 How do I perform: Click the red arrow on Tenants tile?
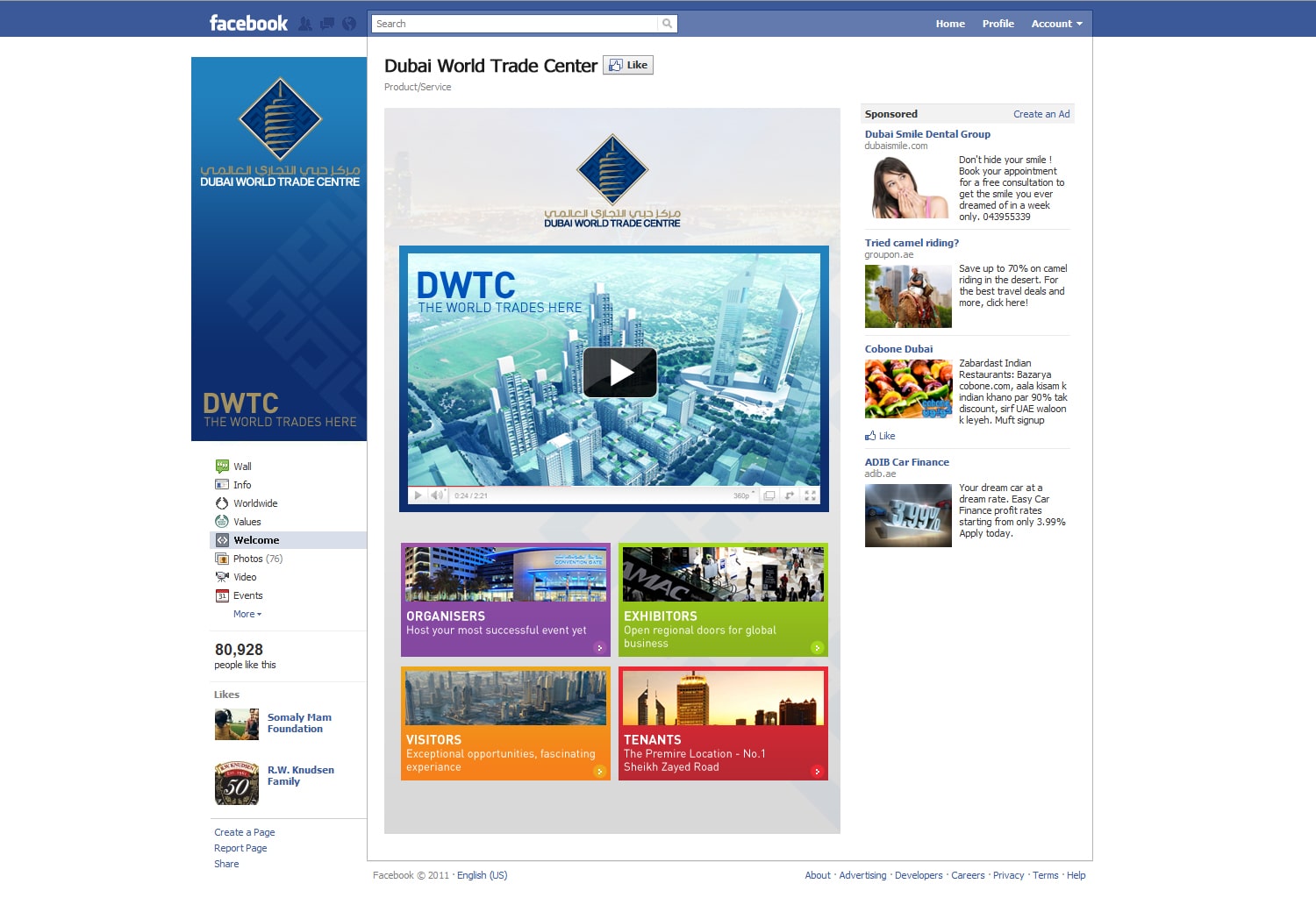click(817, 772)
